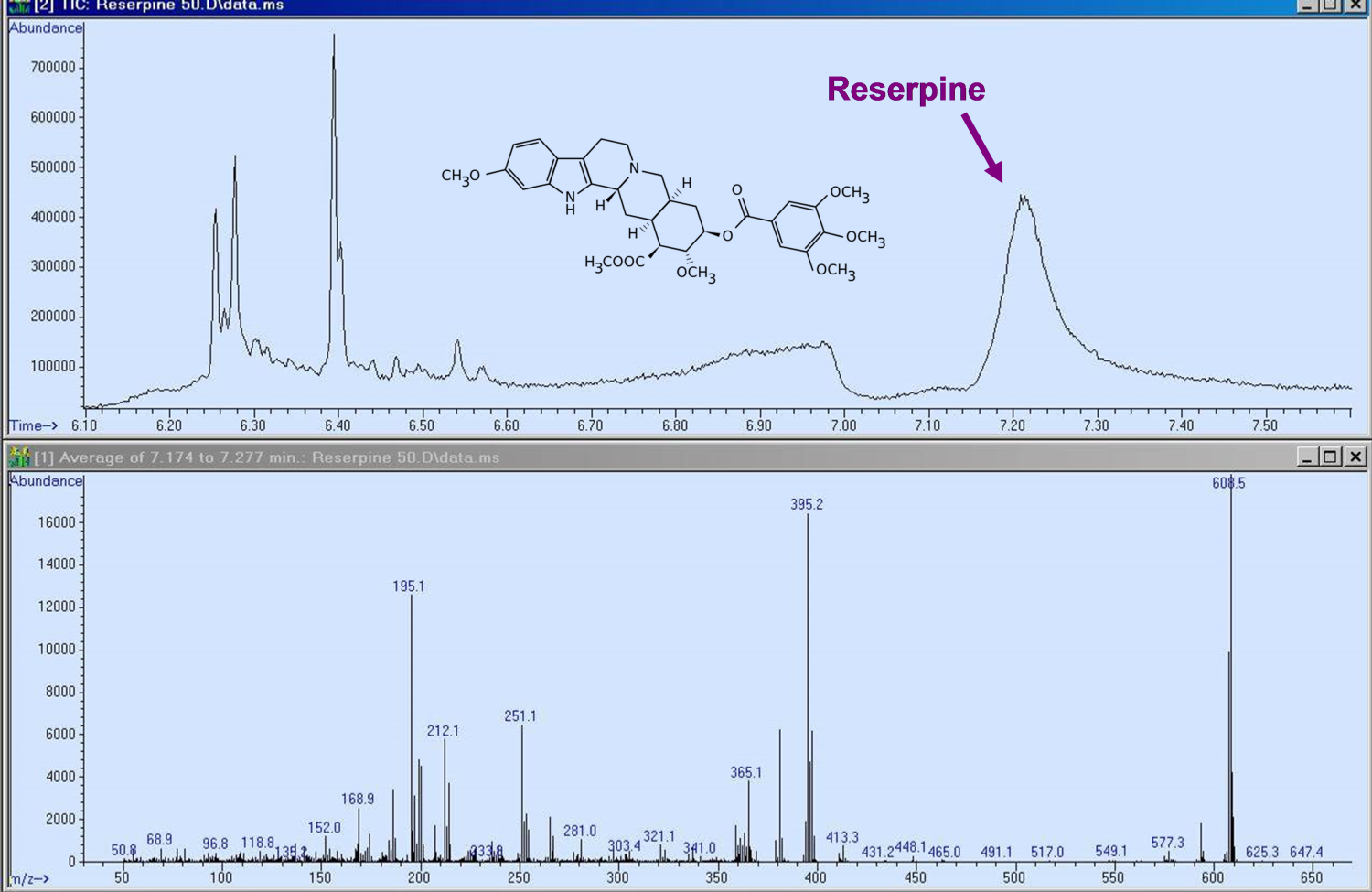Click the 251.1 peak label

[x=520, y=716]
